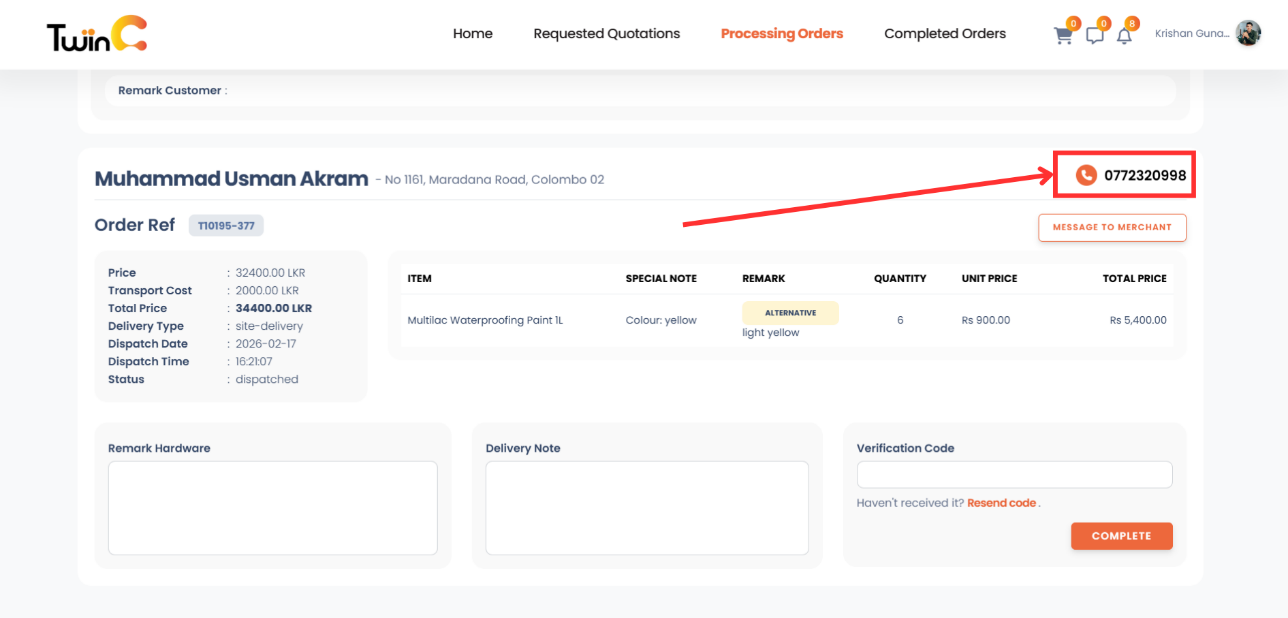
Task: Switch to the Completed Orders tab
Action: (x=944, y=33)
